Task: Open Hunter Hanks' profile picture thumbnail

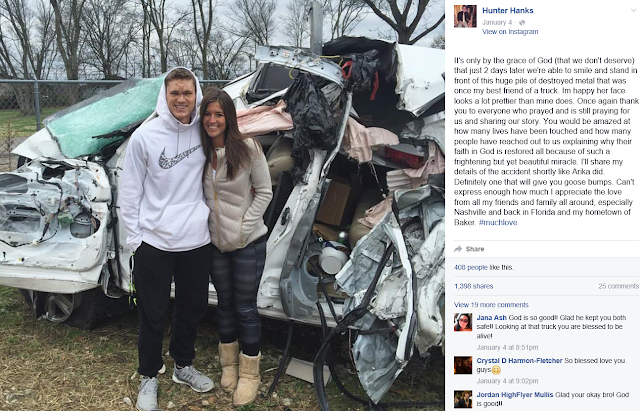Action: point(465,16)
